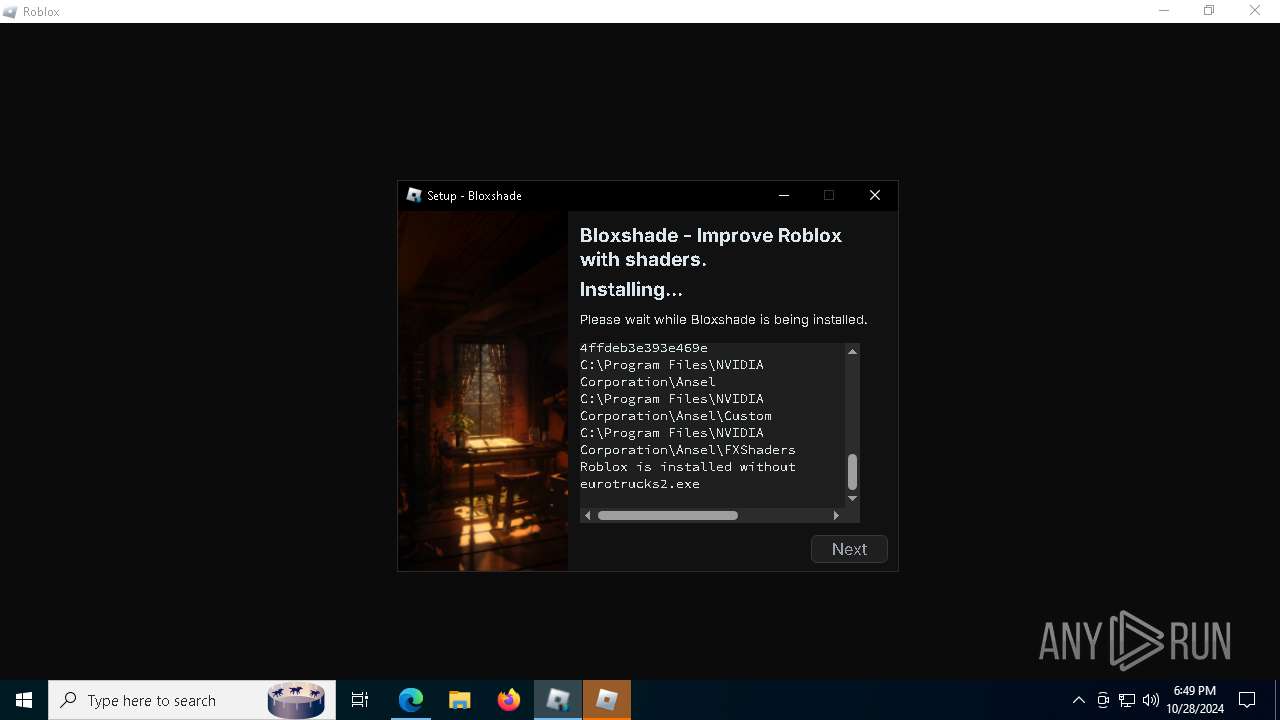Click the disabled maximize button of Bloxshade setup

(x=829, y=195)
